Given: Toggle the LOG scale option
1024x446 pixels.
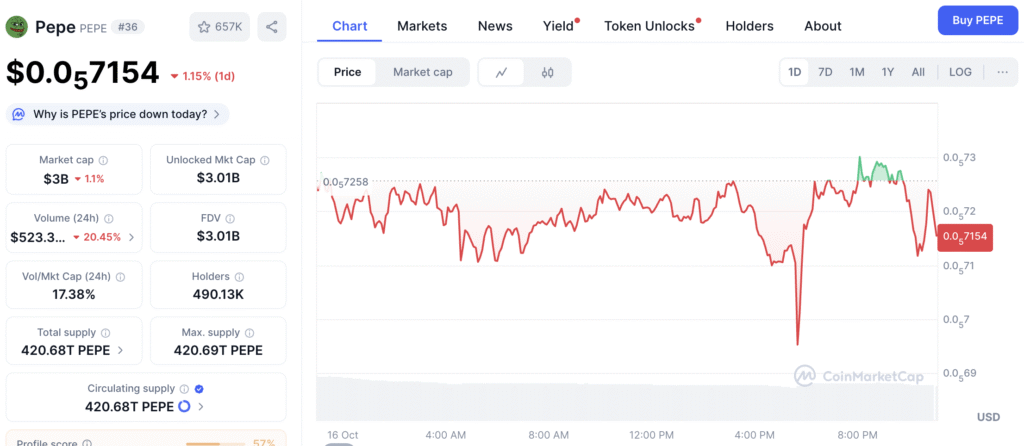Looking at the screenshot, I should point(959,72).
